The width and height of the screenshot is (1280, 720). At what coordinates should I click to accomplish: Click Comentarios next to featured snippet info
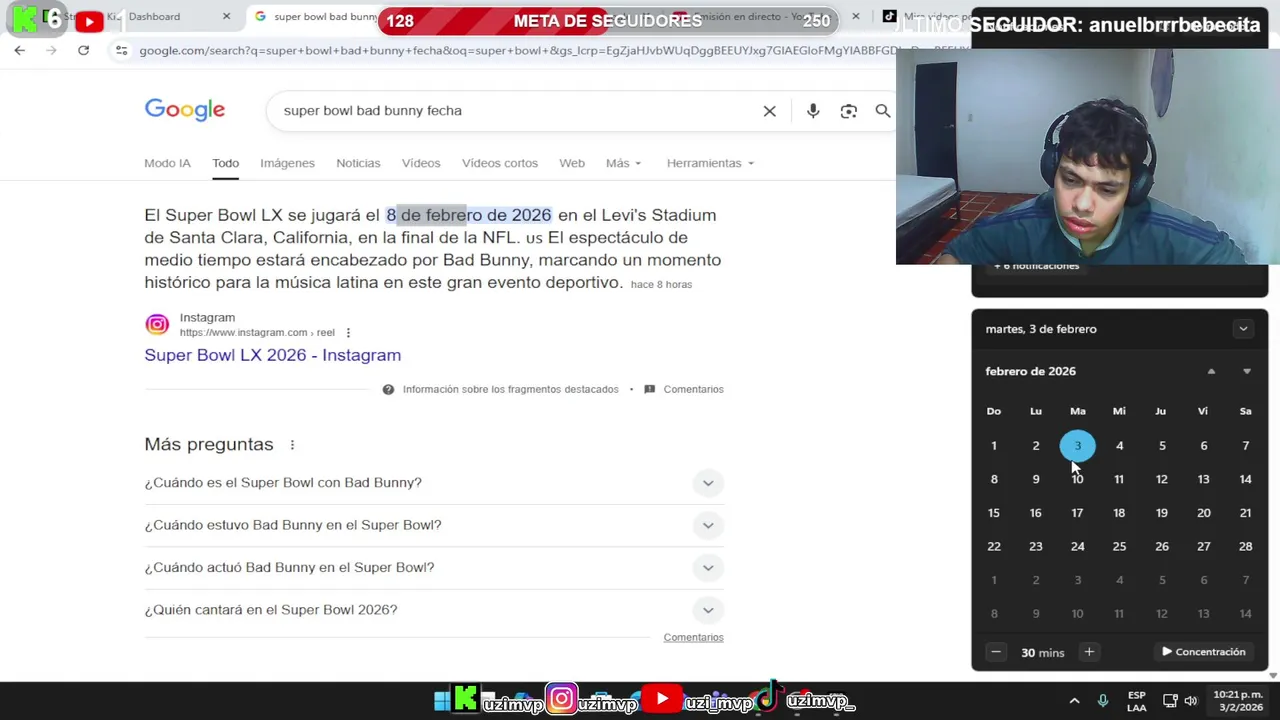pos(693,389)
